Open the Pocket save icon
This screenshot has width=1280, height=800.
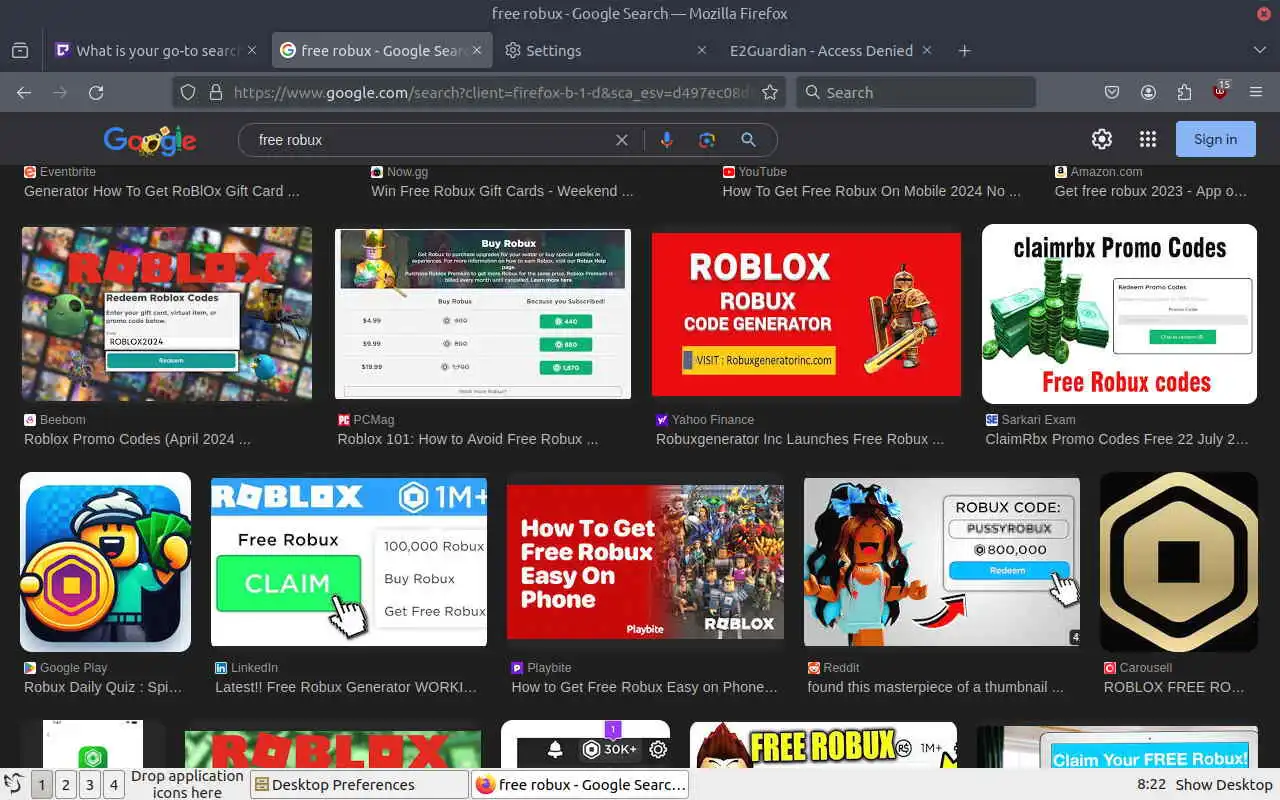(x=1112, y=92)
